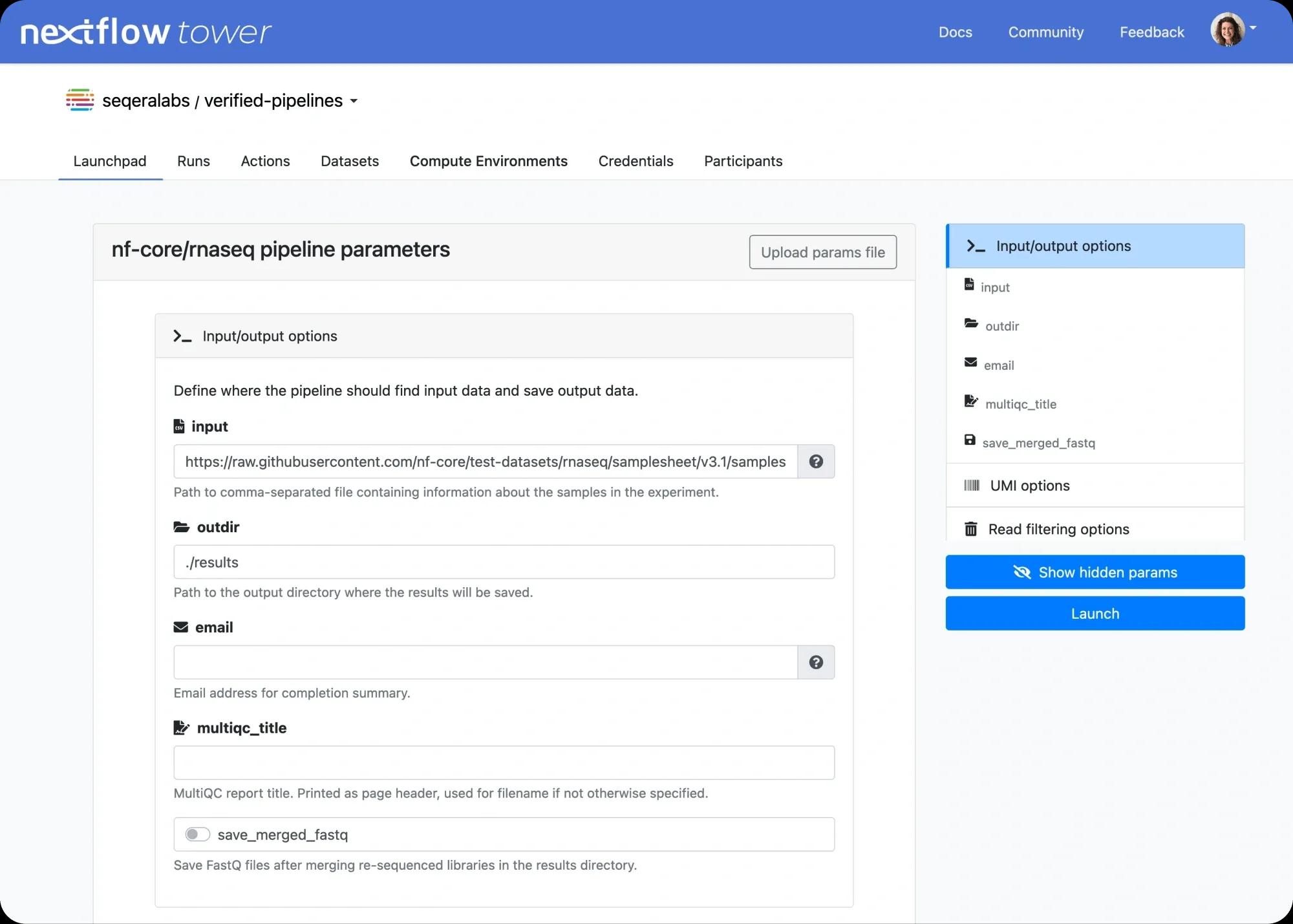Click Upload params file

(822, 252)
